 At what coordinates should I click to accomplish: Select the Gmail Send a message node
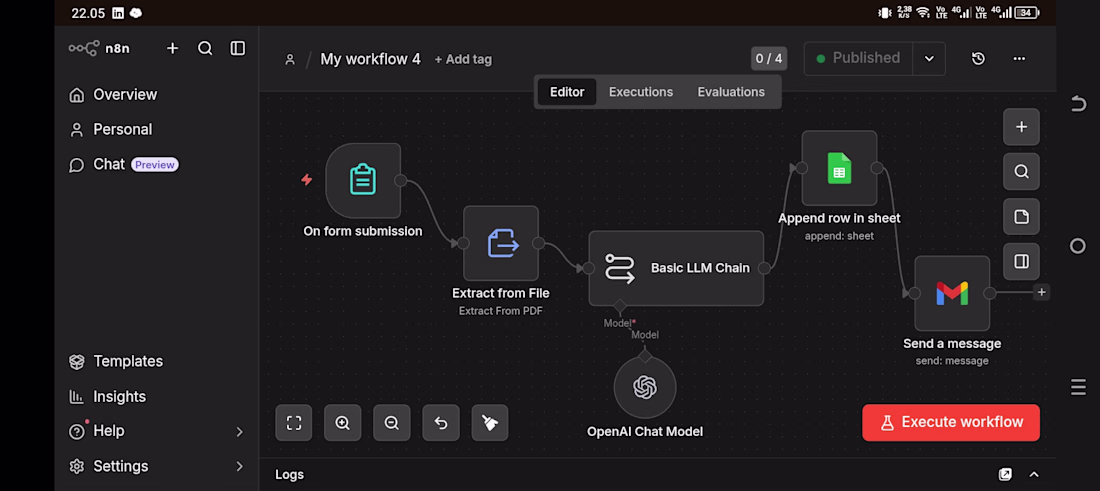click(x=952, y=293)
